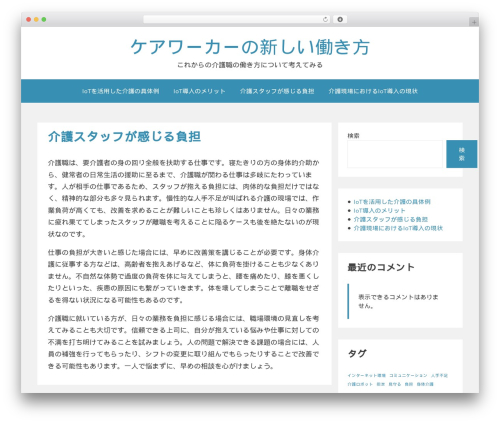The height and width of the screenshot is (423, 500).
Task: Open the site title ケアワーカーの新しい働き方
Action: [x=250, y=47]
